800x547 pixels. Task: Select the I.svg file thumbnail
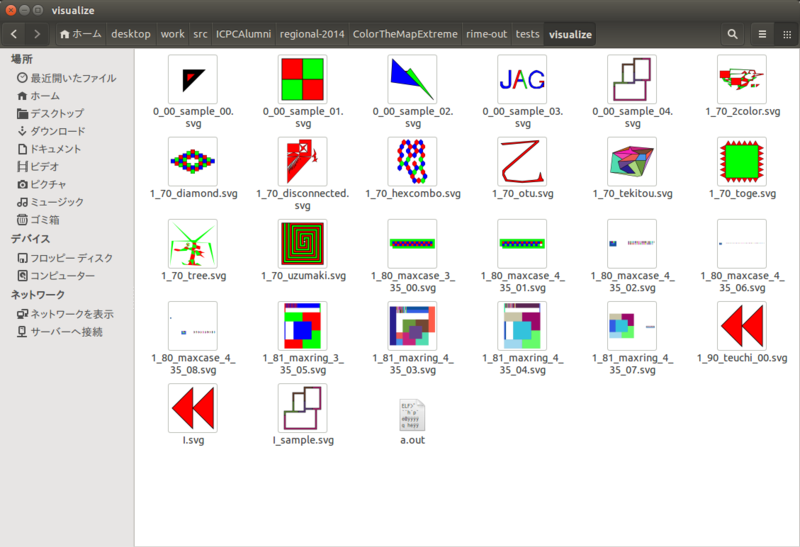coord(193,408)
